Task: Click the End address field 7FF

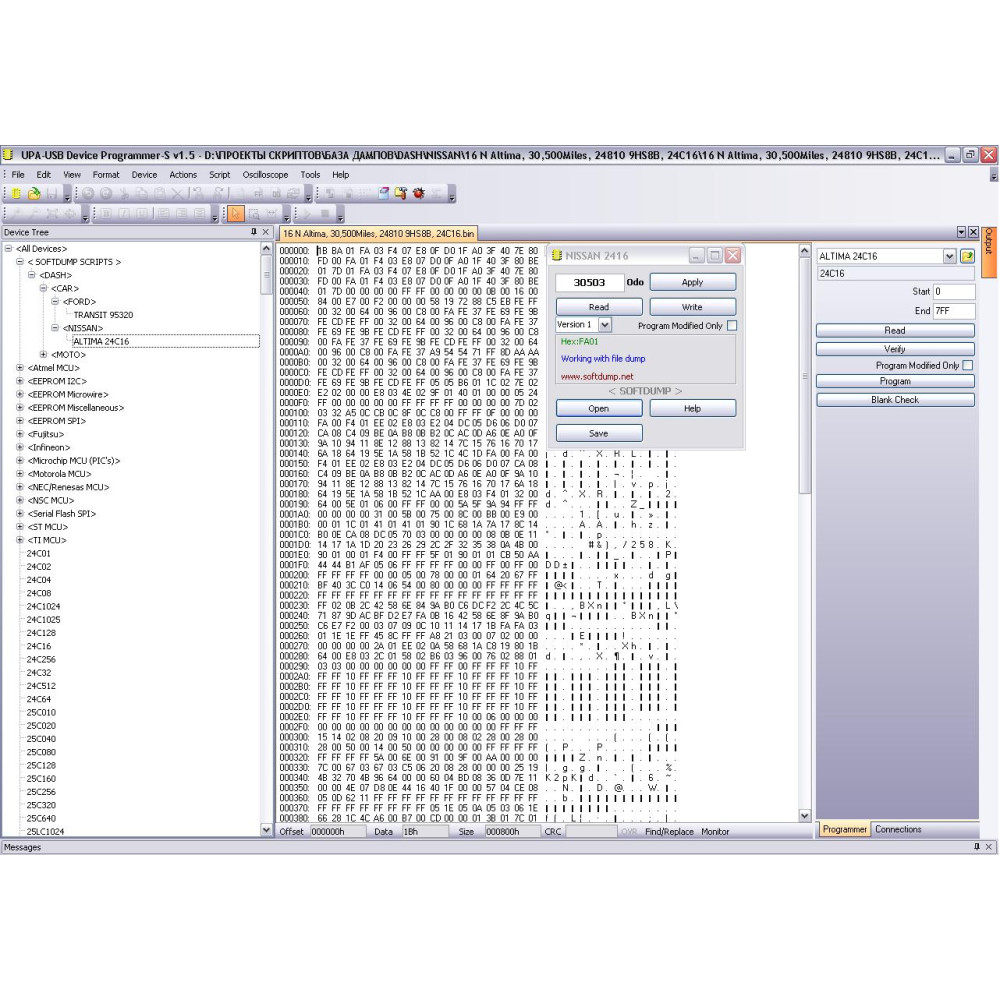Action: pyautogui.click(x=954, y=311)
